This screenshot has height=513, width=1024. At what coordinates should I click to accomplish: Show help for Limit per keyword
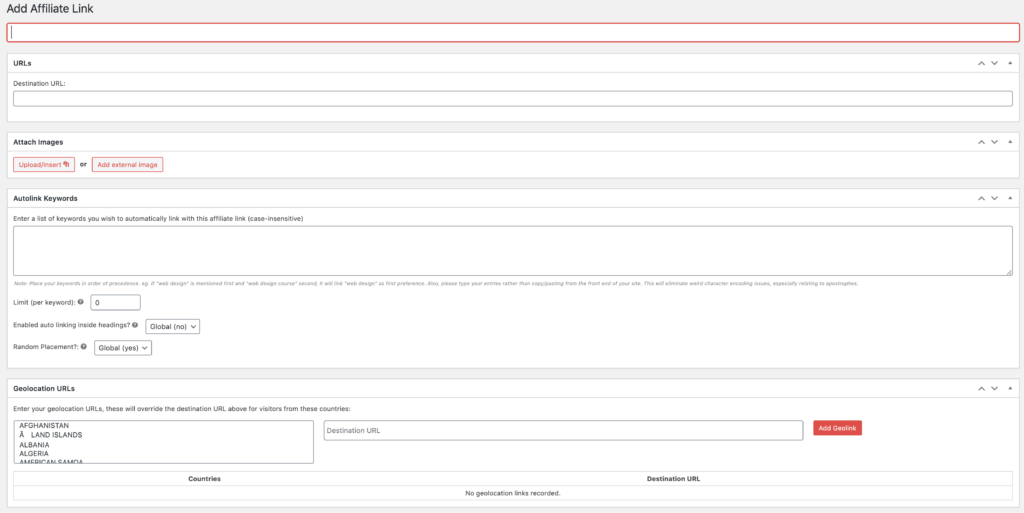(80, 302)
